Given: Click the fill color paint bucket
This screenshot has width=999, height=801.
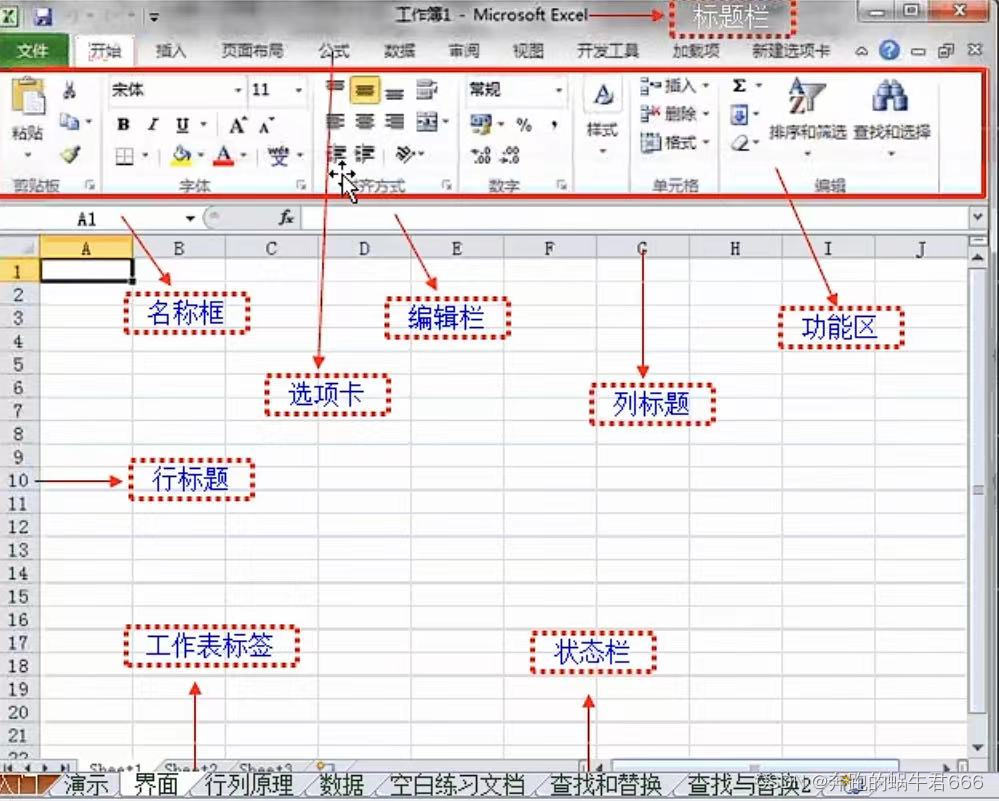Looking at the screenshot, I should click(182, 155).
